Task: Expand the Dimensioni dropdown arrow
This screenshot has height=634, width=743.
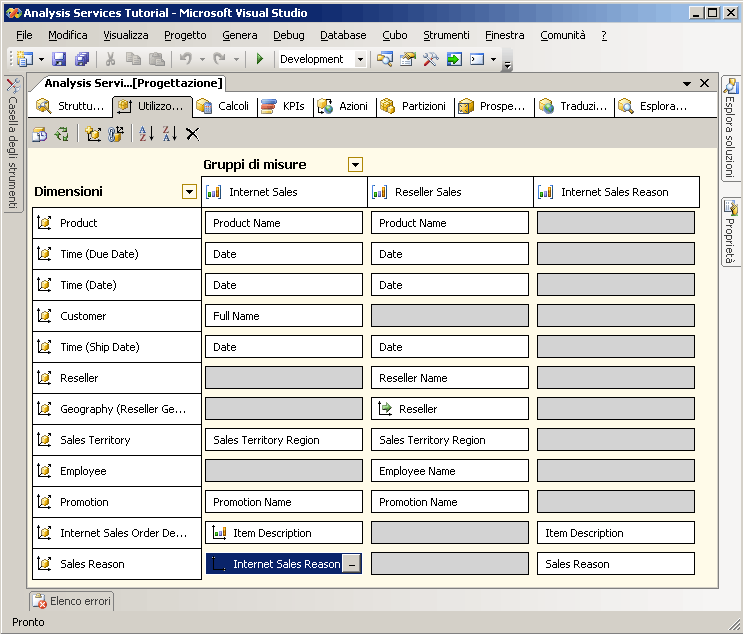Action: tap(189, 192)
